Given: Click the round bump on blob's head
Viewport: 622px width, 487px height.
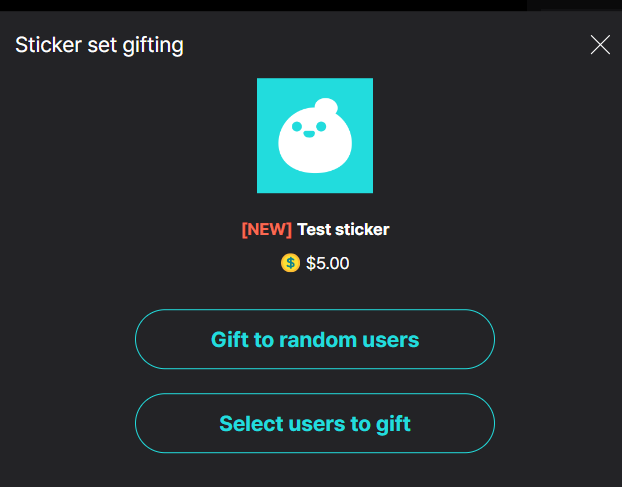Looking at the screenshot, I should point(326,106).
